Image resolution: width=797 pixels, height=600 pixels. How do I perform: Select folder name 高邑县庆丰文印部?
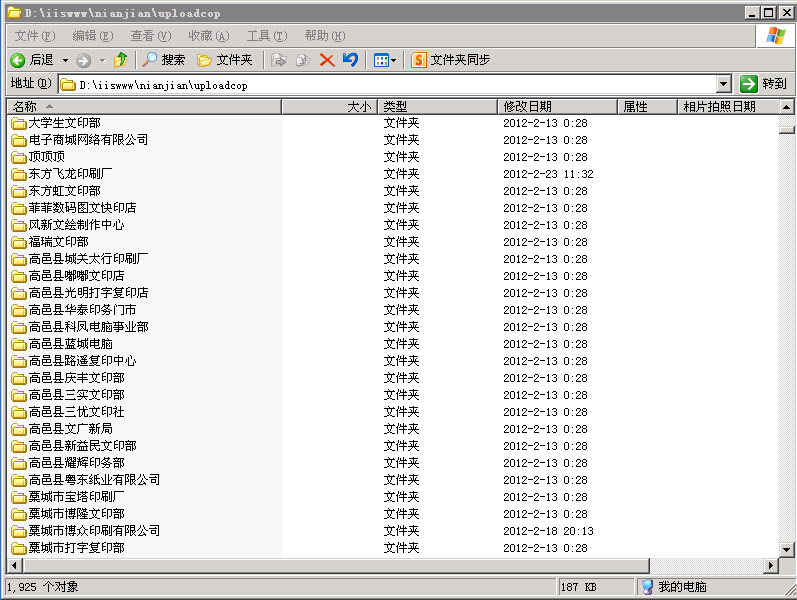click(76, 378)
